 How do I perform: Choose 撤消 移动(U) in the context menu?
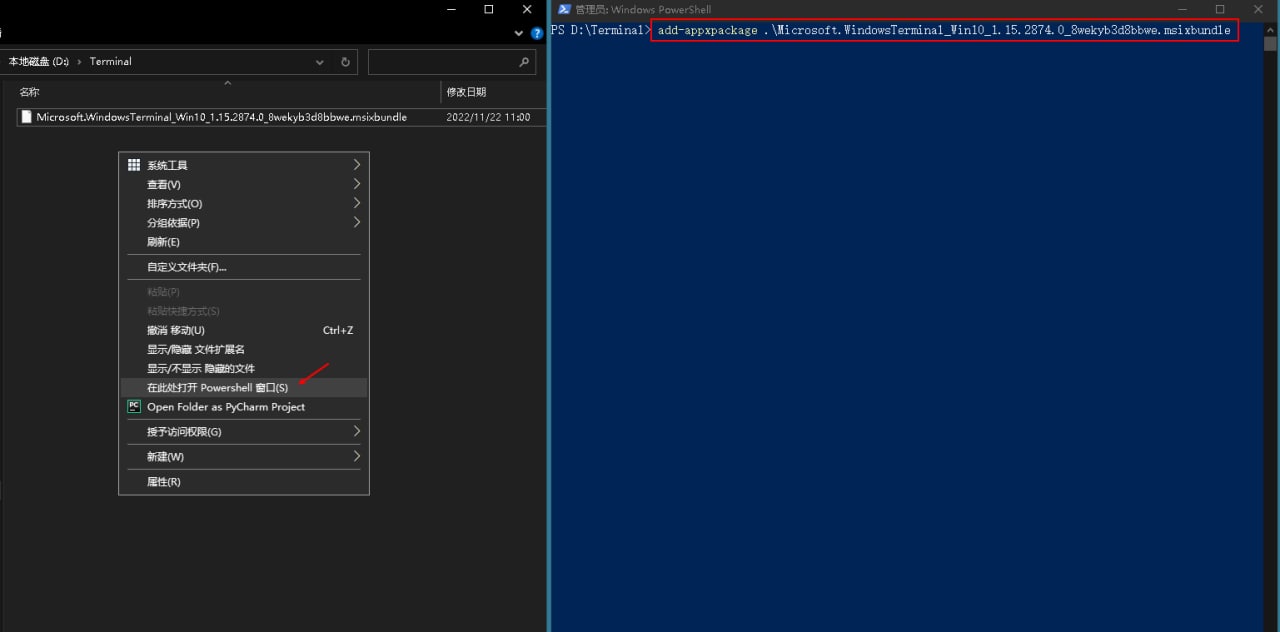pos(244,330)
